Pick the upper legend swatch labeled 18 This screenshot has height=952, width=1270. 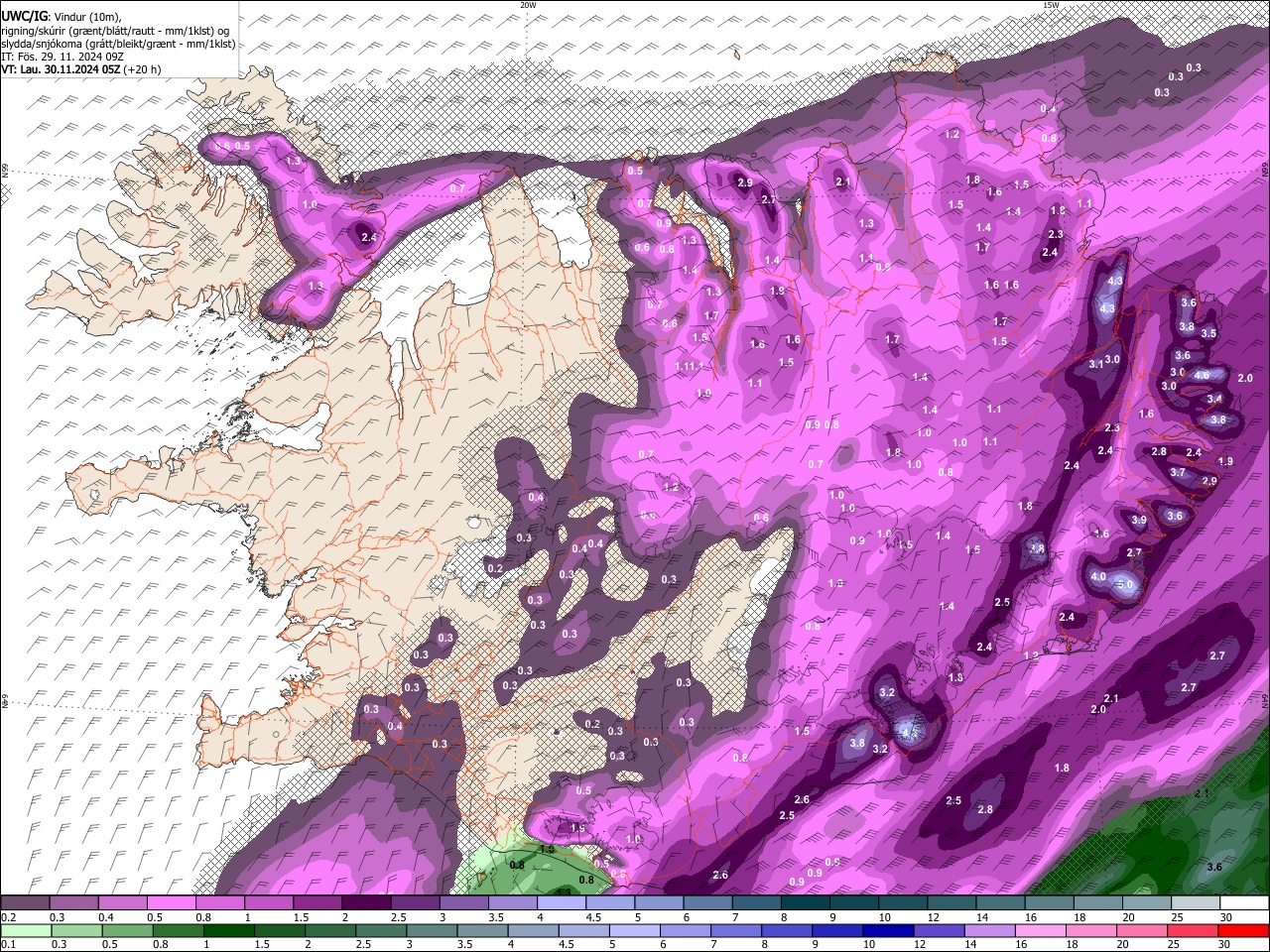tap(1098, 903)
